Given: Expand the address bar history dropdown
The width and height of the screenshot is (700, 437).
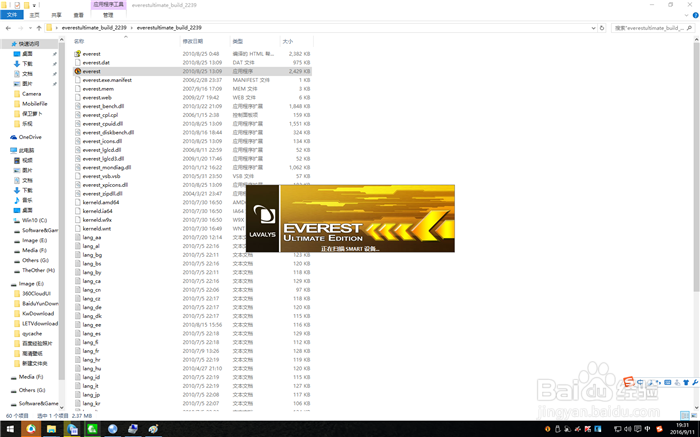Looking at the screenshot, I should coord(593,28).
